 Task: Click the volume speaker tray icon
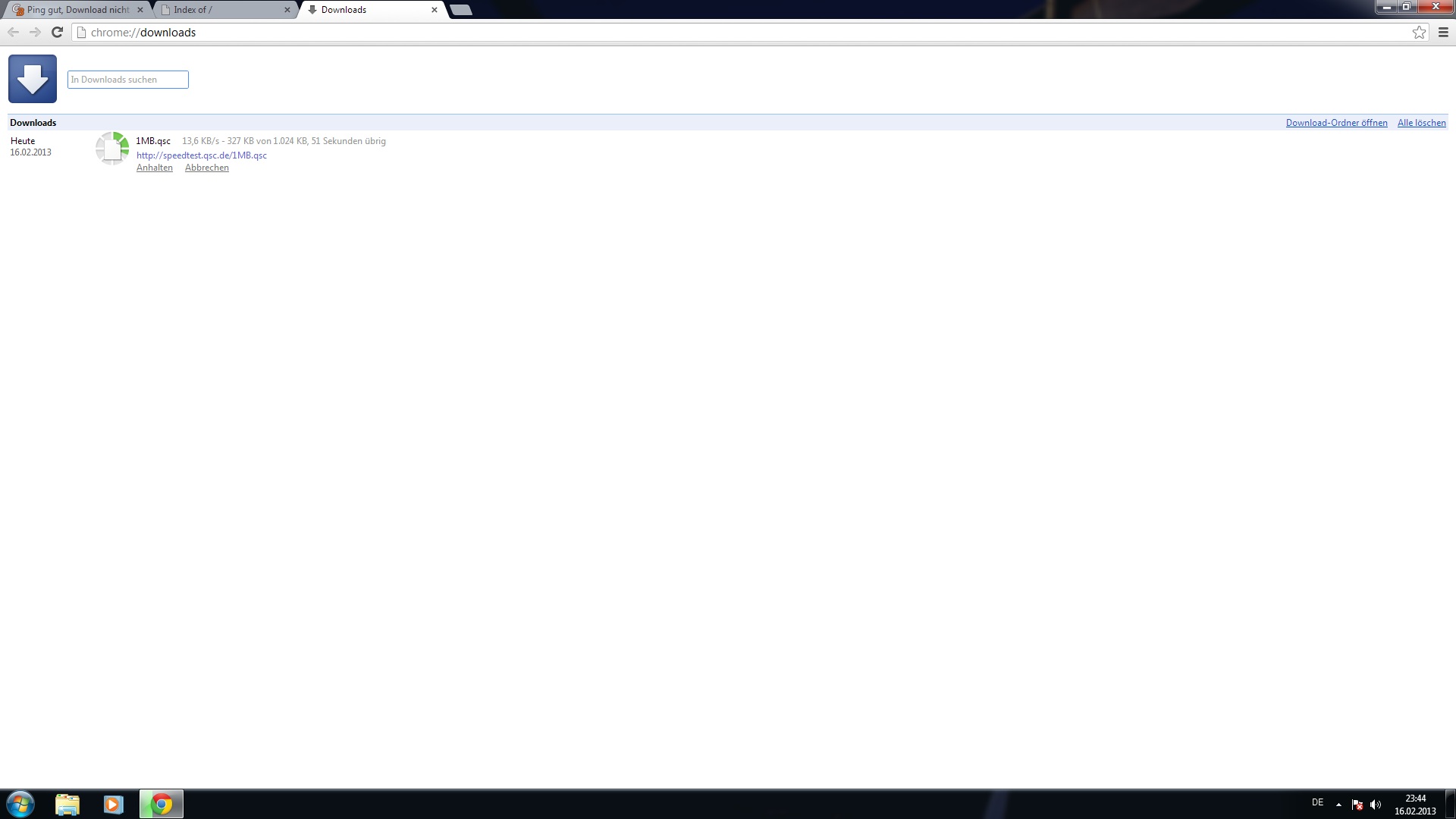pos(1376,805)
